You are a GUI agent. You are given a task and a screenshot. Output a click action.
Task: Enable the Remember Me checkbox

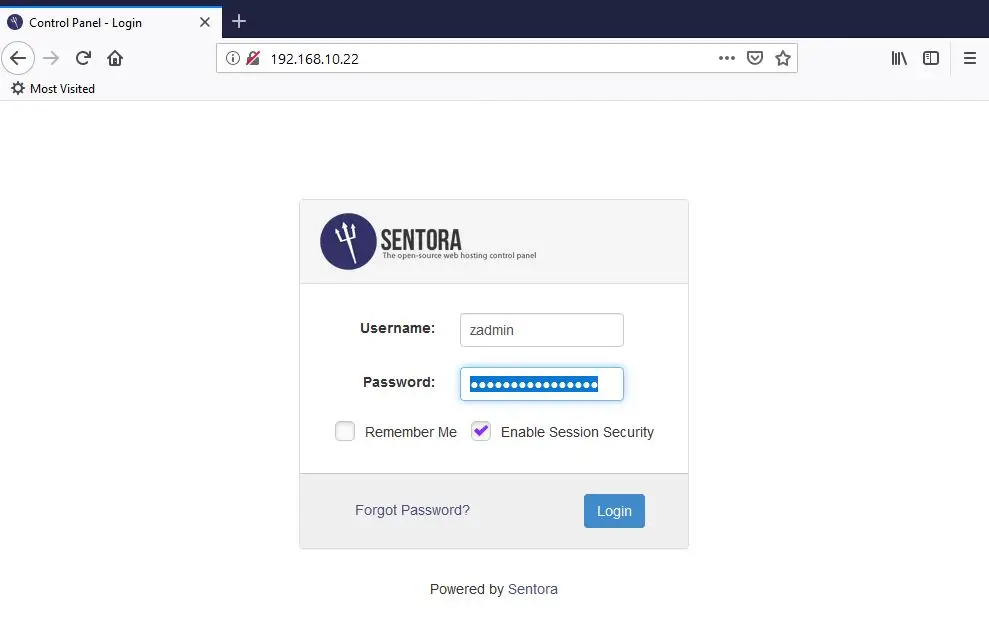[344, 431]
